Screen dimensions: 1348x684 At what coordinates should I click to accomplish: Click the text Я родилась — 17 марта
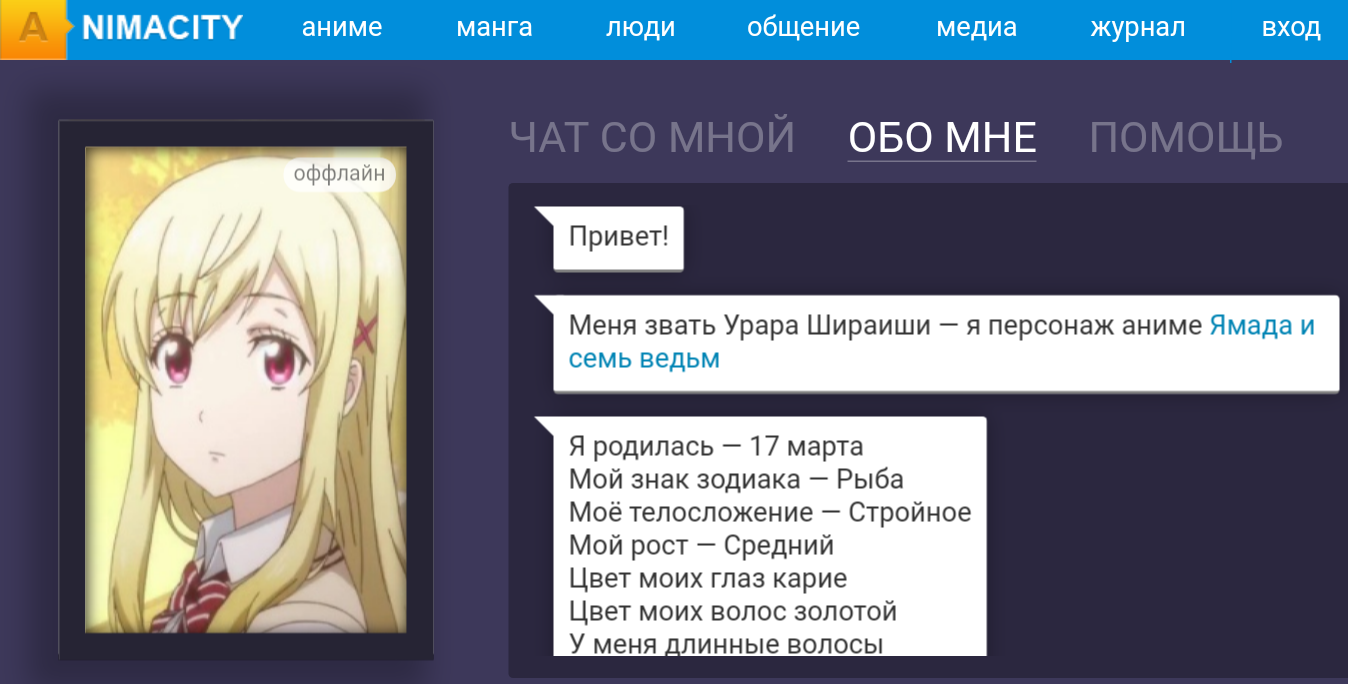click(x=716, y=446)
